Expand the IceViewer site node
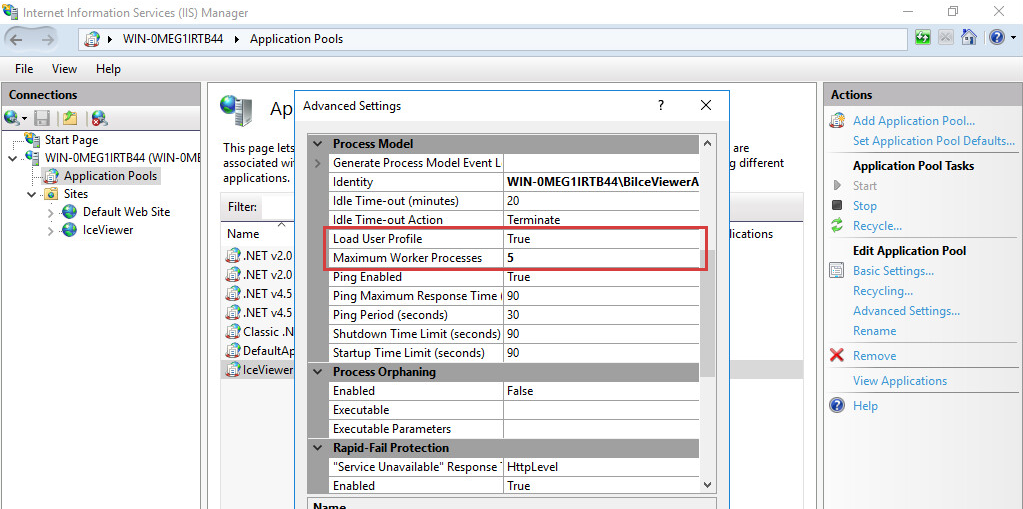 tap(51, 230)
